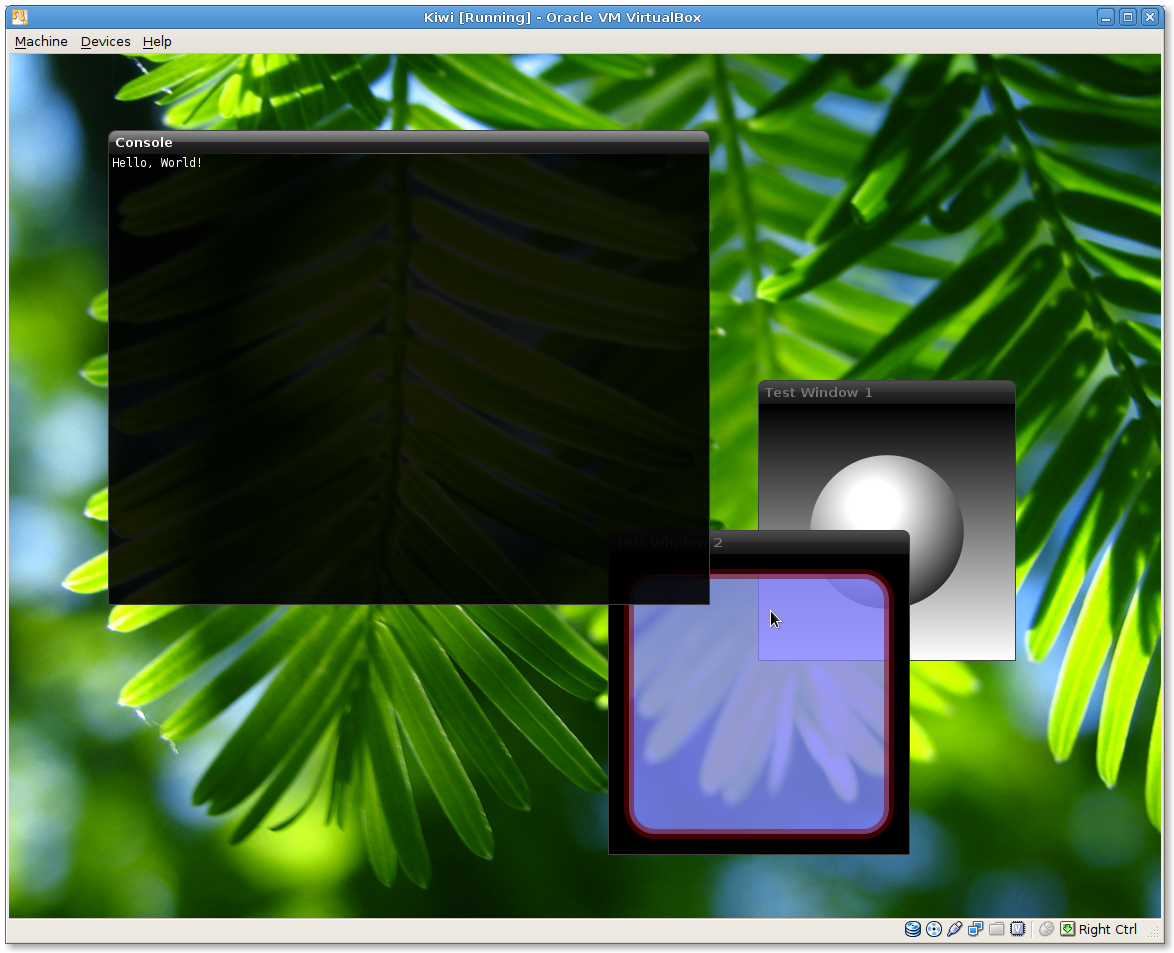Close the VirtualBox window
Image resolution: width=1174 pixels, height=953 pixels.
coord(1150,16)
